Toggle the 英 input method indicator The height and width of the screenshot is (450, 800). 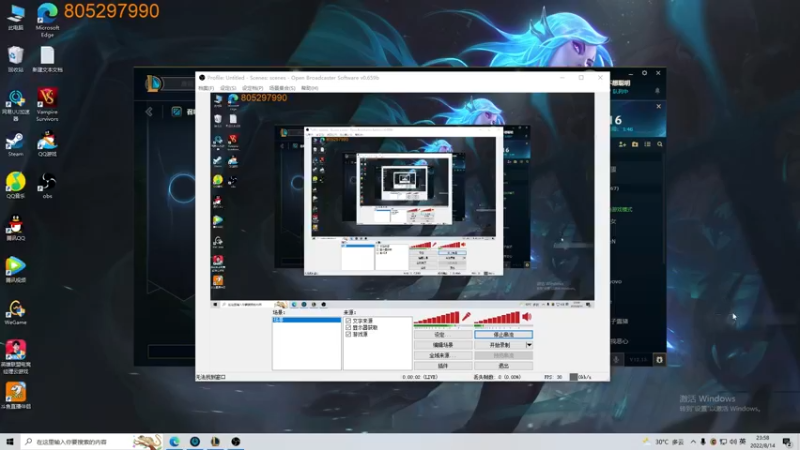coord(742,442)
